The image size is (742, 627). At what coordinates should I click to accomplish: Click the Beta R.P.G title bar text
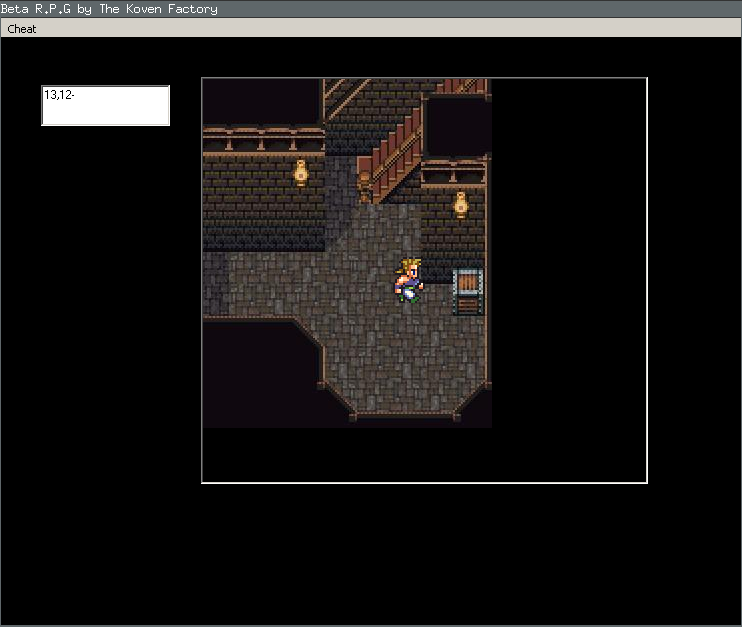click(109, 9)
